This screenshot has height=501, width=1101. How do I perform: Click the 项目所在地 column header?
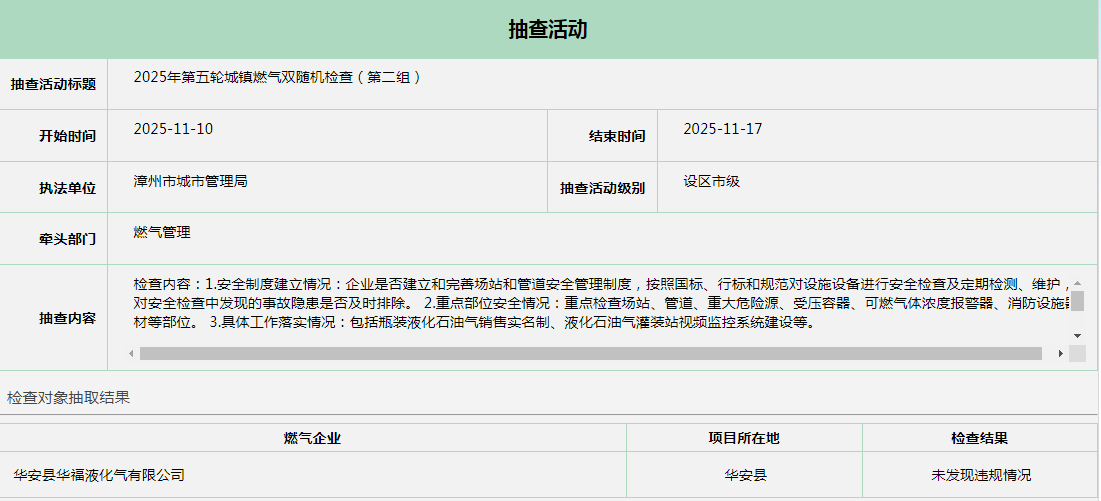pos(744,438)
